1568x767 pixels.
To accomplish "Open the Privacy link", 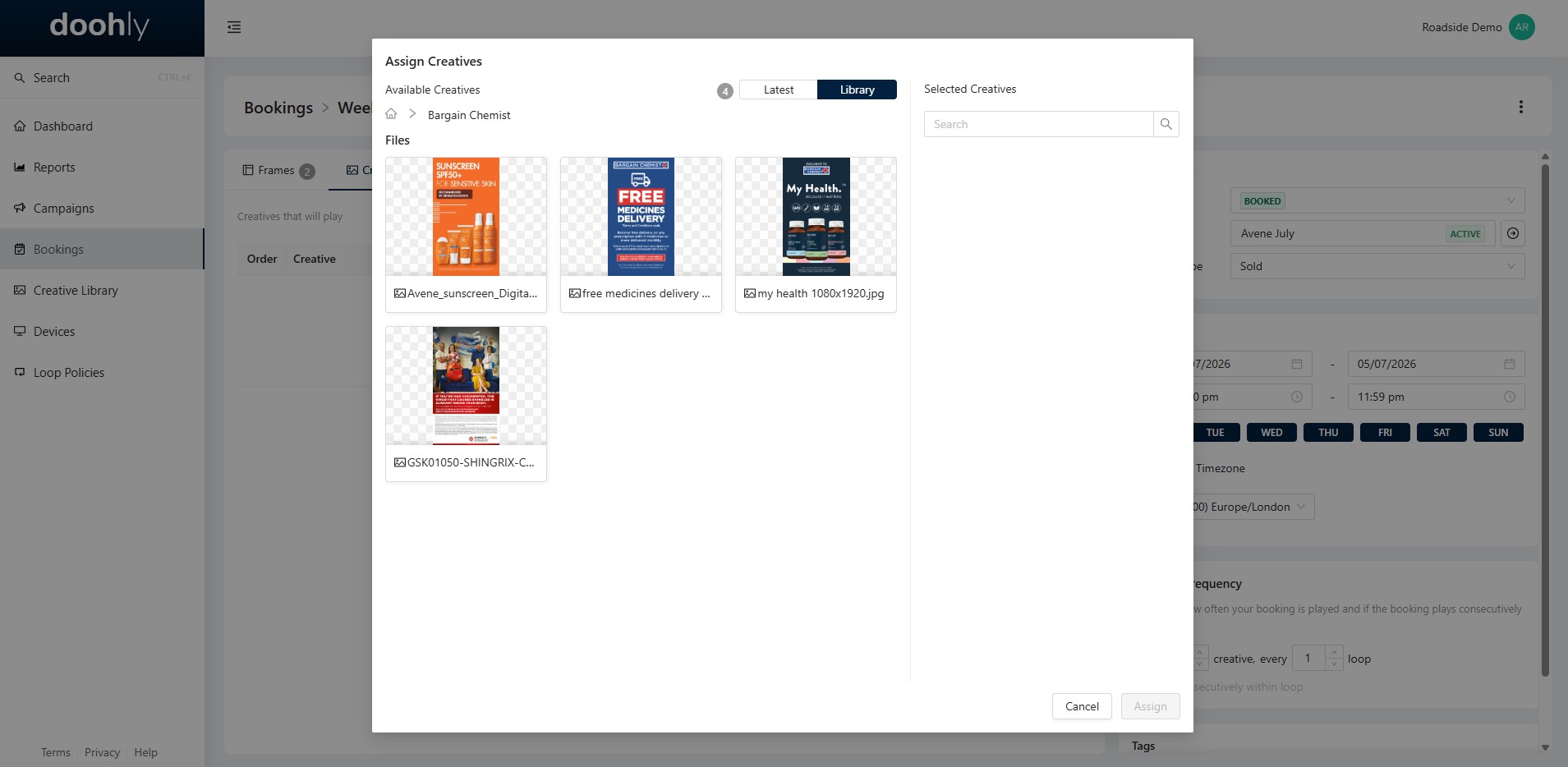I will pos(102,752).
